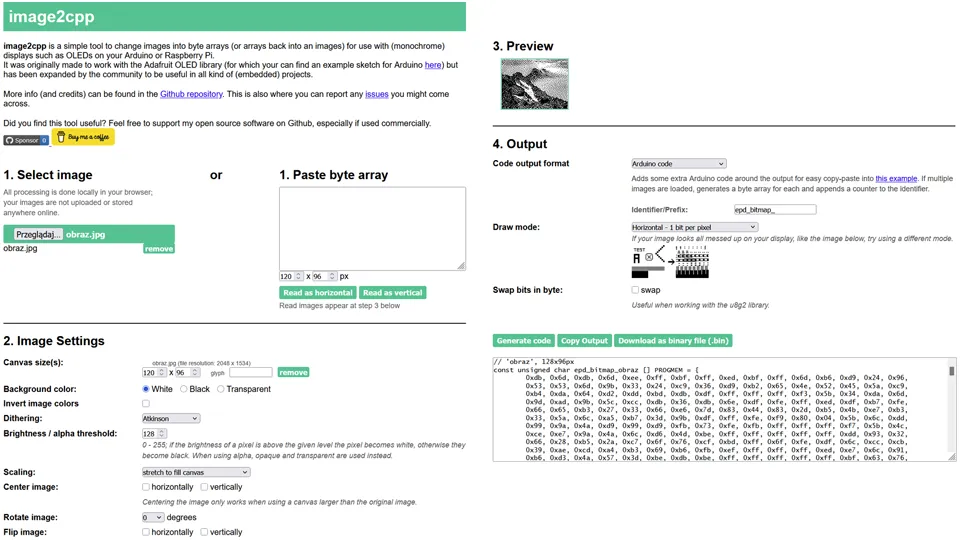Enable flip image vertically
The height and width of the screenshot is (540, 960).
(204, 532)
